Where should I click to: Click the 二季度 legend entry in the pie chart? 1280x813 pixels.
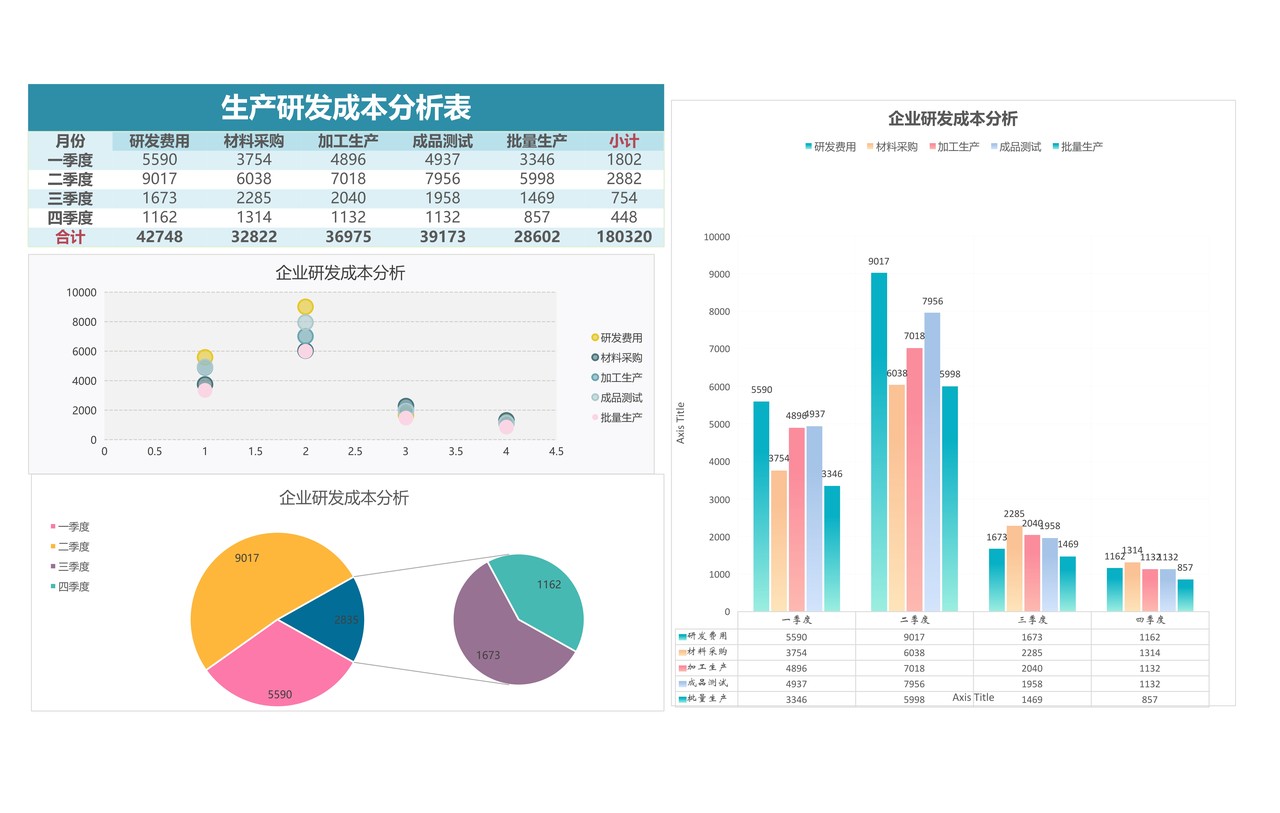click(70, 547)
